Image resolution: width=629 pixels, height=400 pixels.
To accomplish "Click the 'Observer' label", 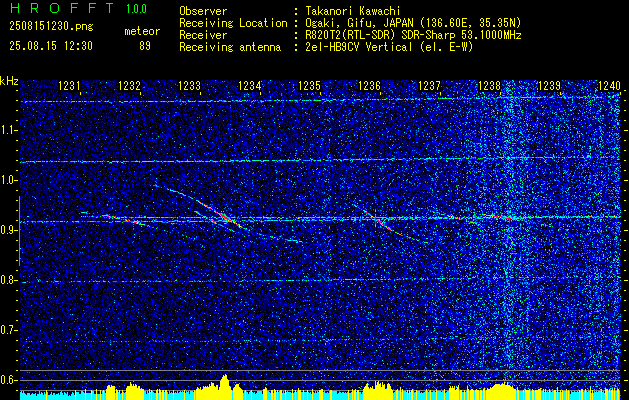I will click(x=203, y=11).
